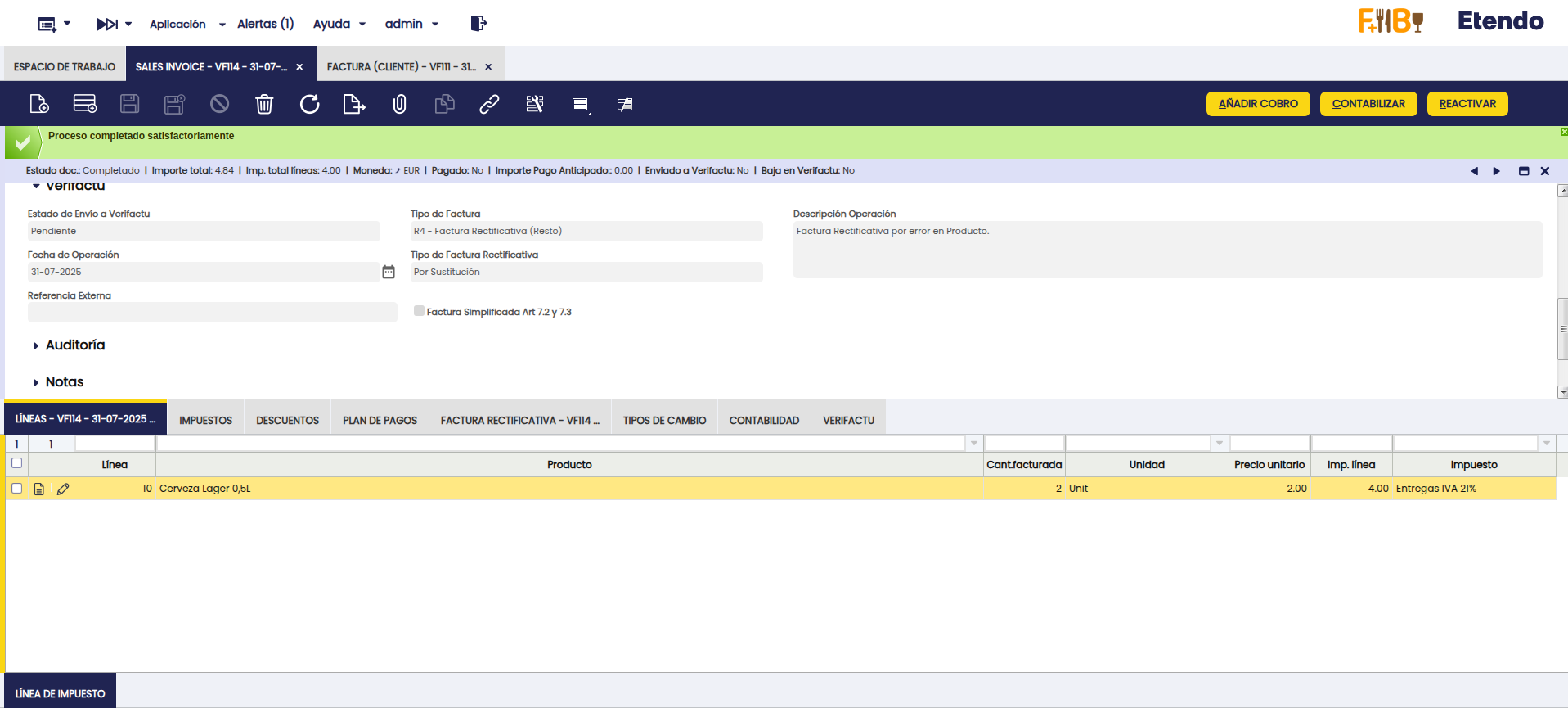Open calendar picker for Fecha de Operación
The image size is (1568, 708).
coord(389,272)
